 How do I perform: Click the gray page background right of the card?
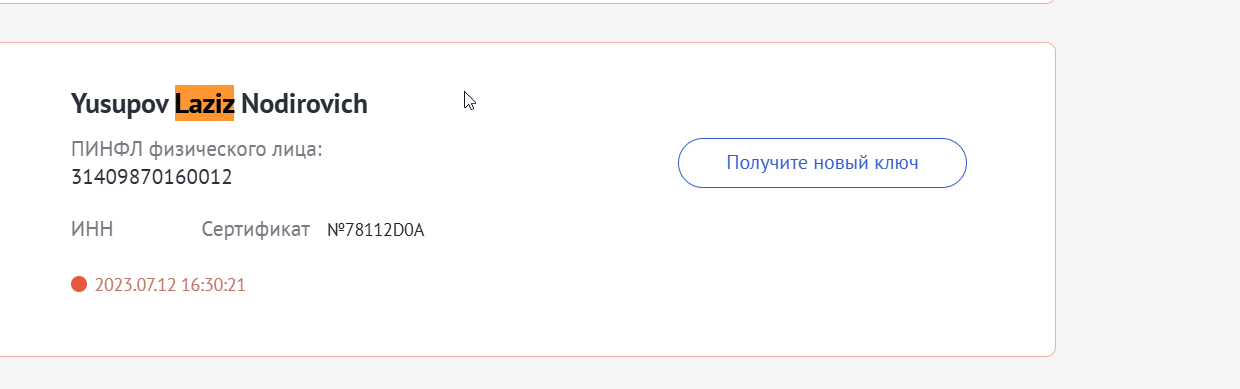tap(1148, 200)
